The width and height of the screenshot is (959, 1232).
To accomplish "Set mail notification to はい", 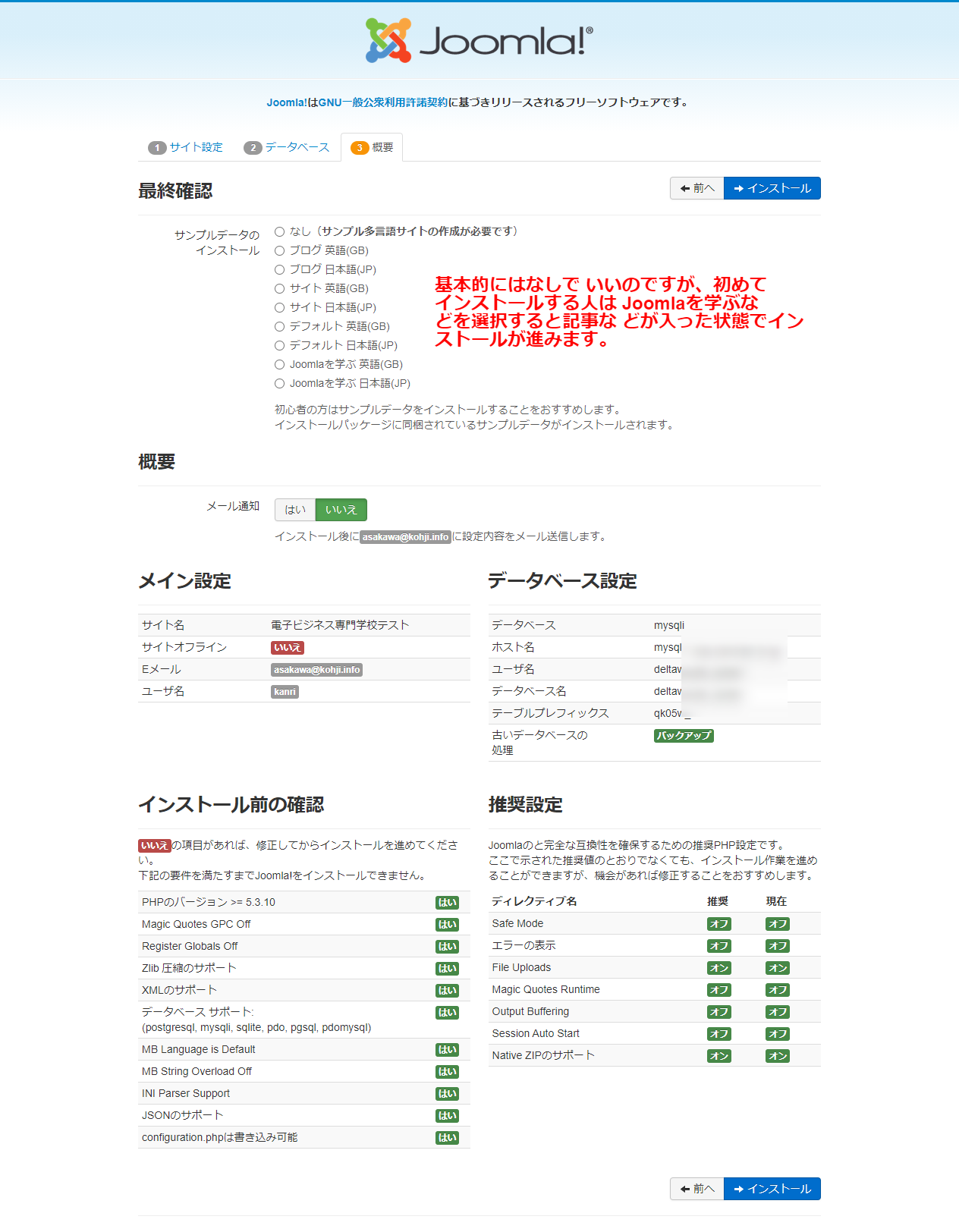I will (295, 510).
